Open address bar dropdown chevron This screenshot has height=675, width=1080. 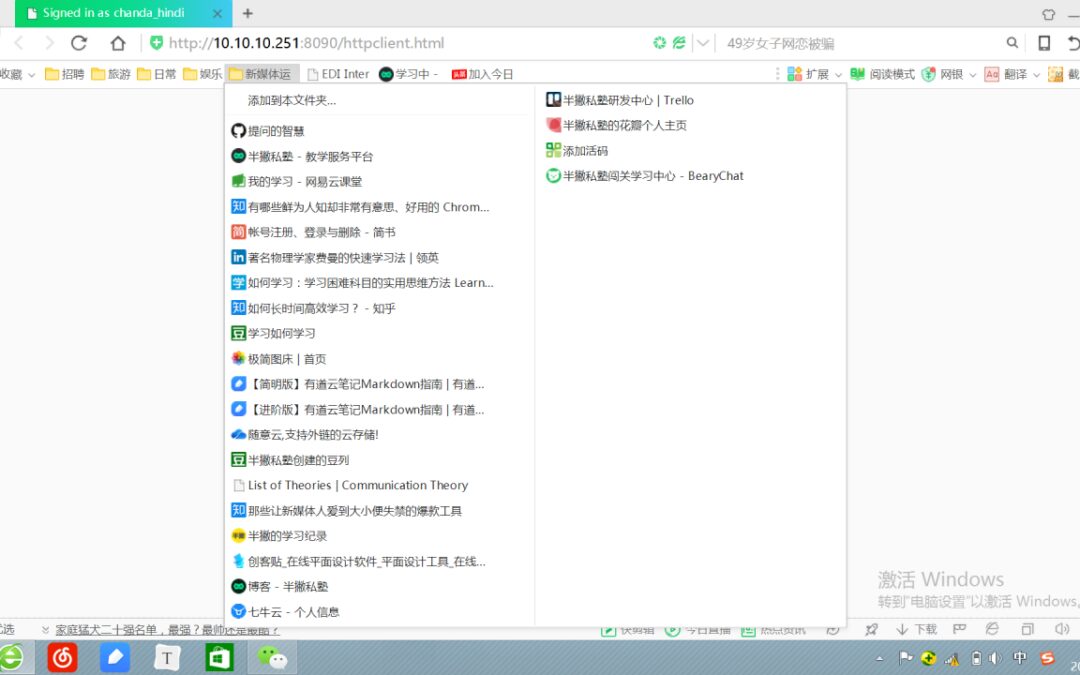click(x=703, y=43)
